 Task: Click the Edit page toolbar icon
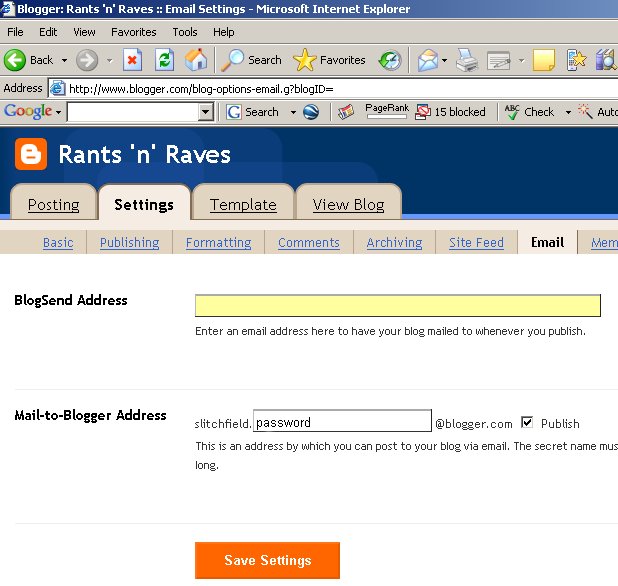pos(499,60)
